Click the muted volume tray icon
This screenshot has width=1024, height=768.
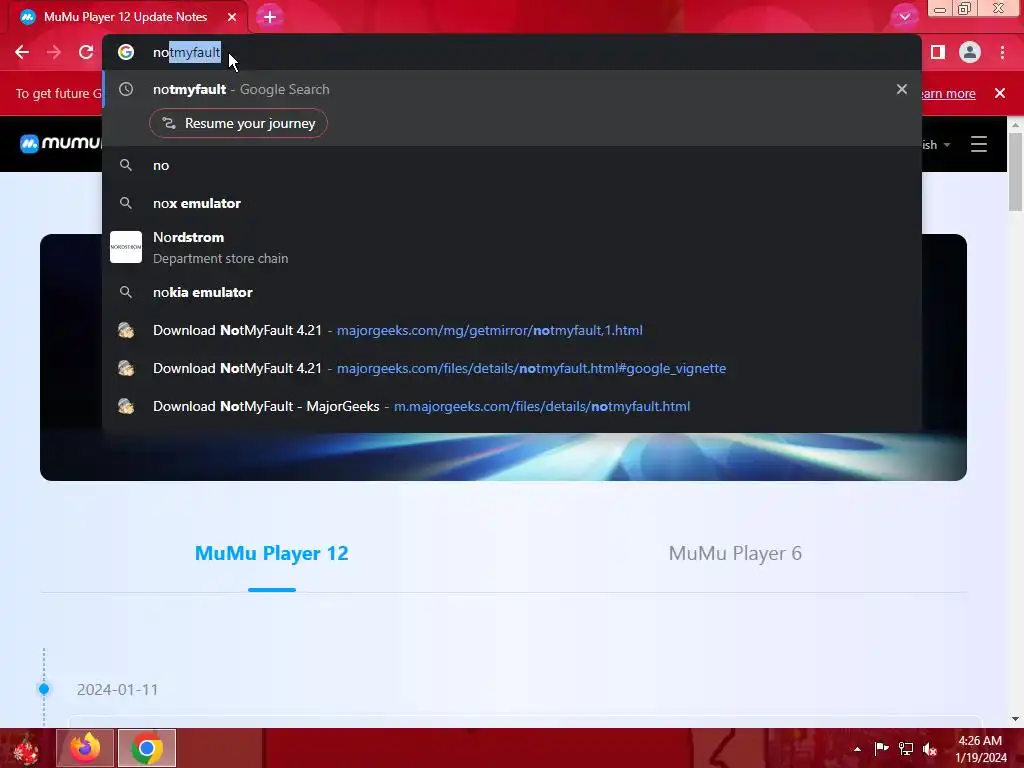[x=930, y=749]
